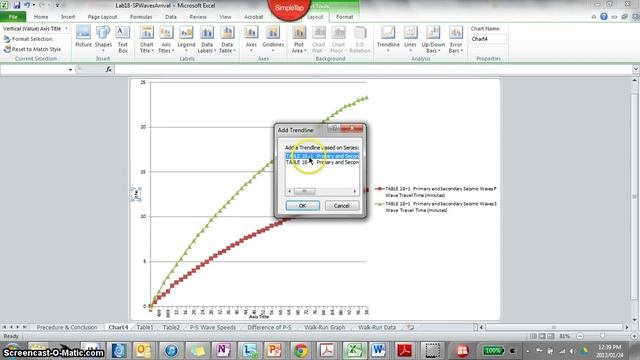640x360 pixels.
Task: Switch to the View tab
Action: tap(225, 17)
